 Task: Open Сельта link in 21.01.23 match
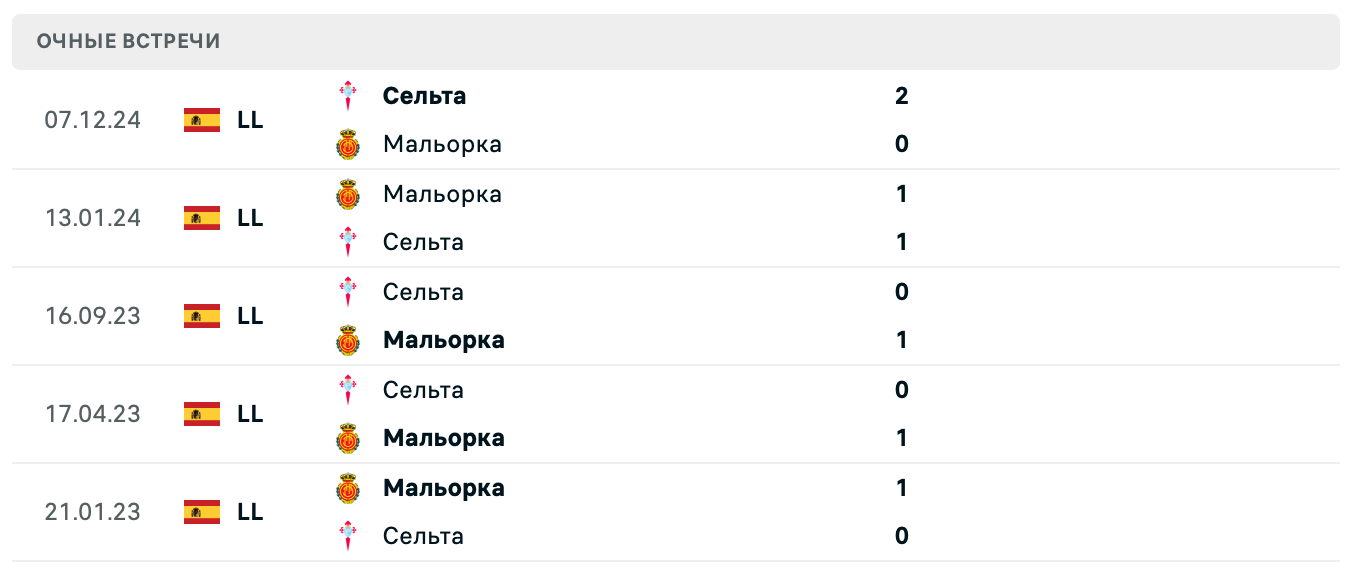coord(423,536)
